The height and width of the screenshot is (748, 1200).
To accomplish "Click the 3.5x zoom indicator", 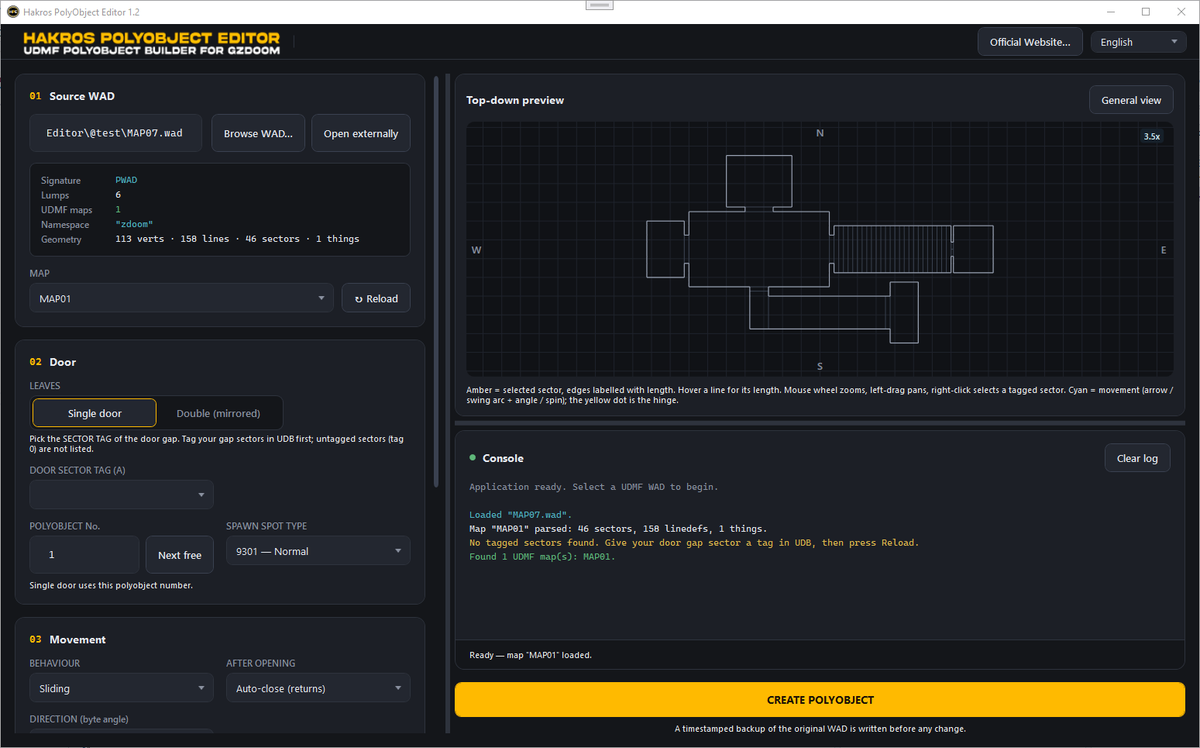I will pos(1152,136).
